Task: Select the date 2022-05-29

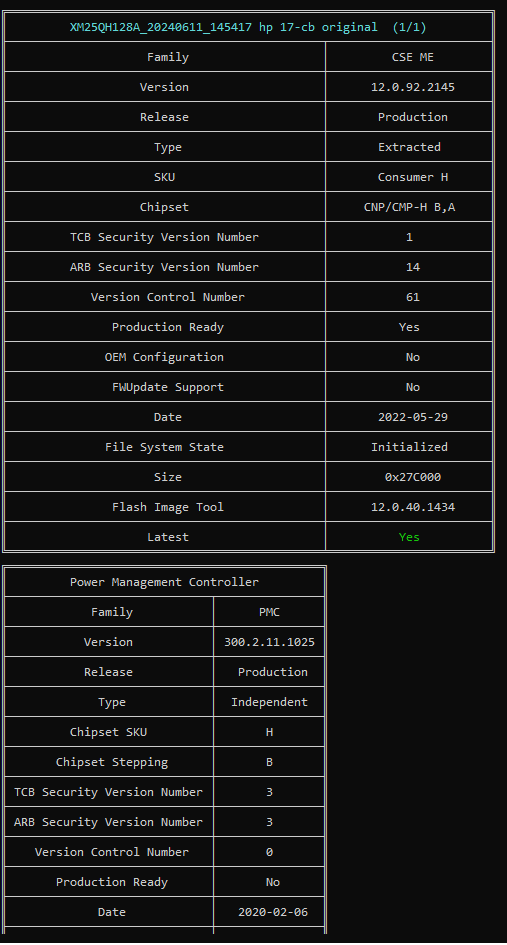Action: point(412,417)
